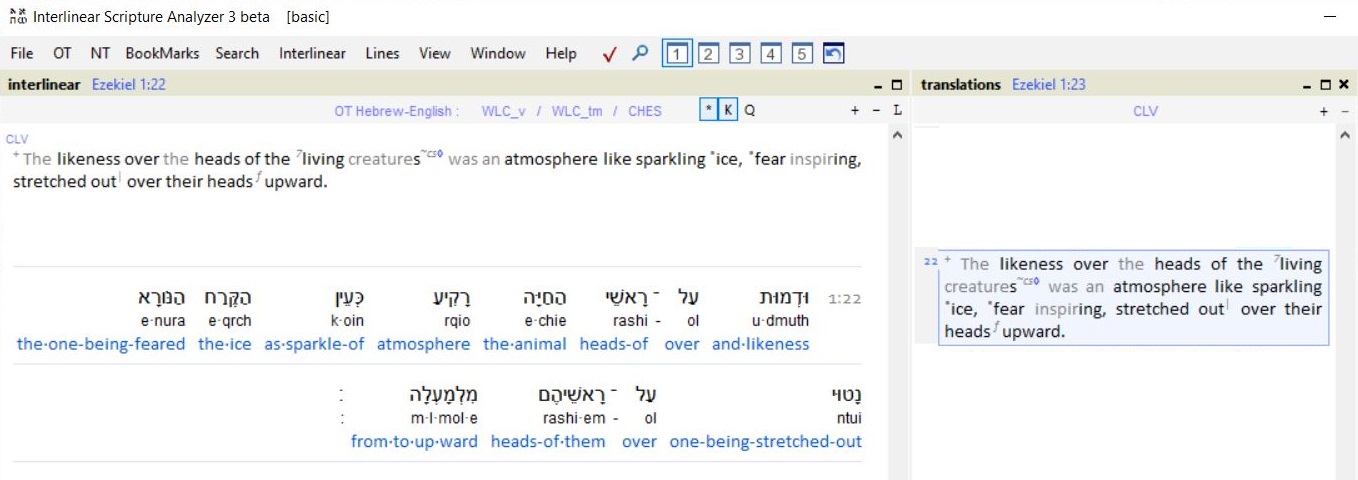Increase translations text size with plus
Viewport: 1358px width, 480px height.
tap(1325, 111)
